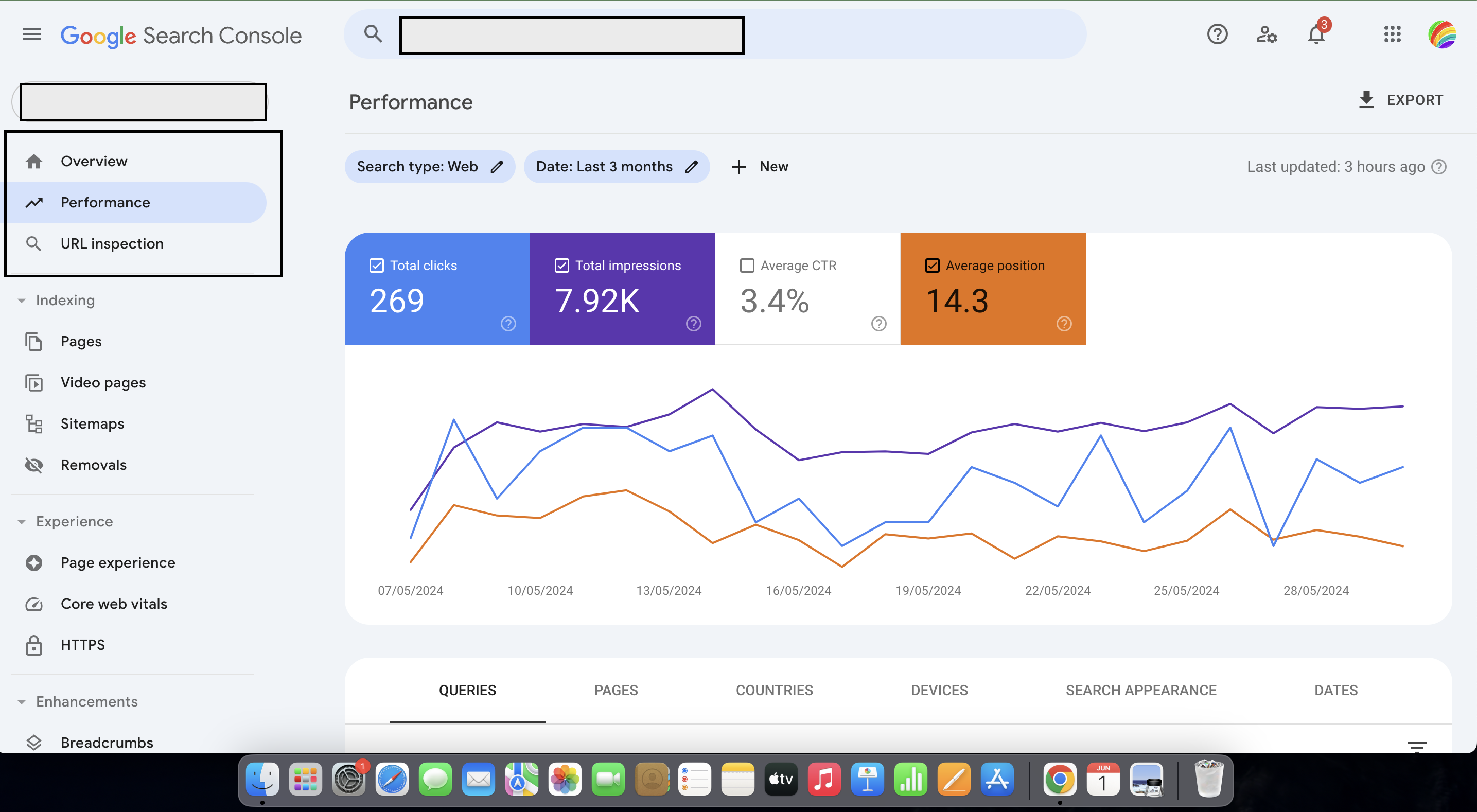1477x812 pixels.
Task: Click the EXPORT button
Action: [1401, 99]
